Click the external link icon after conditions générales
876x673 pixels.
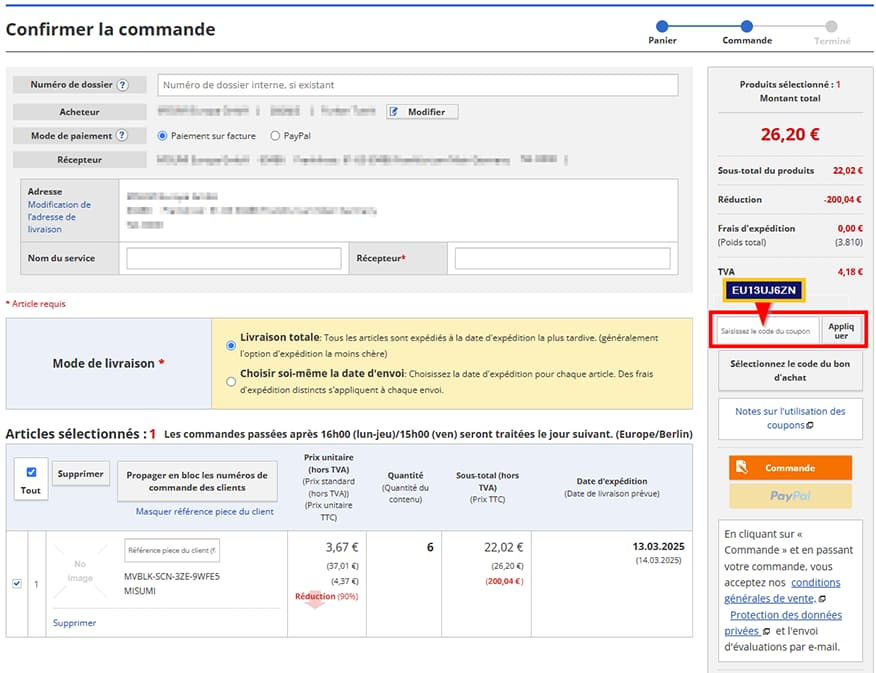coord(822,599)
